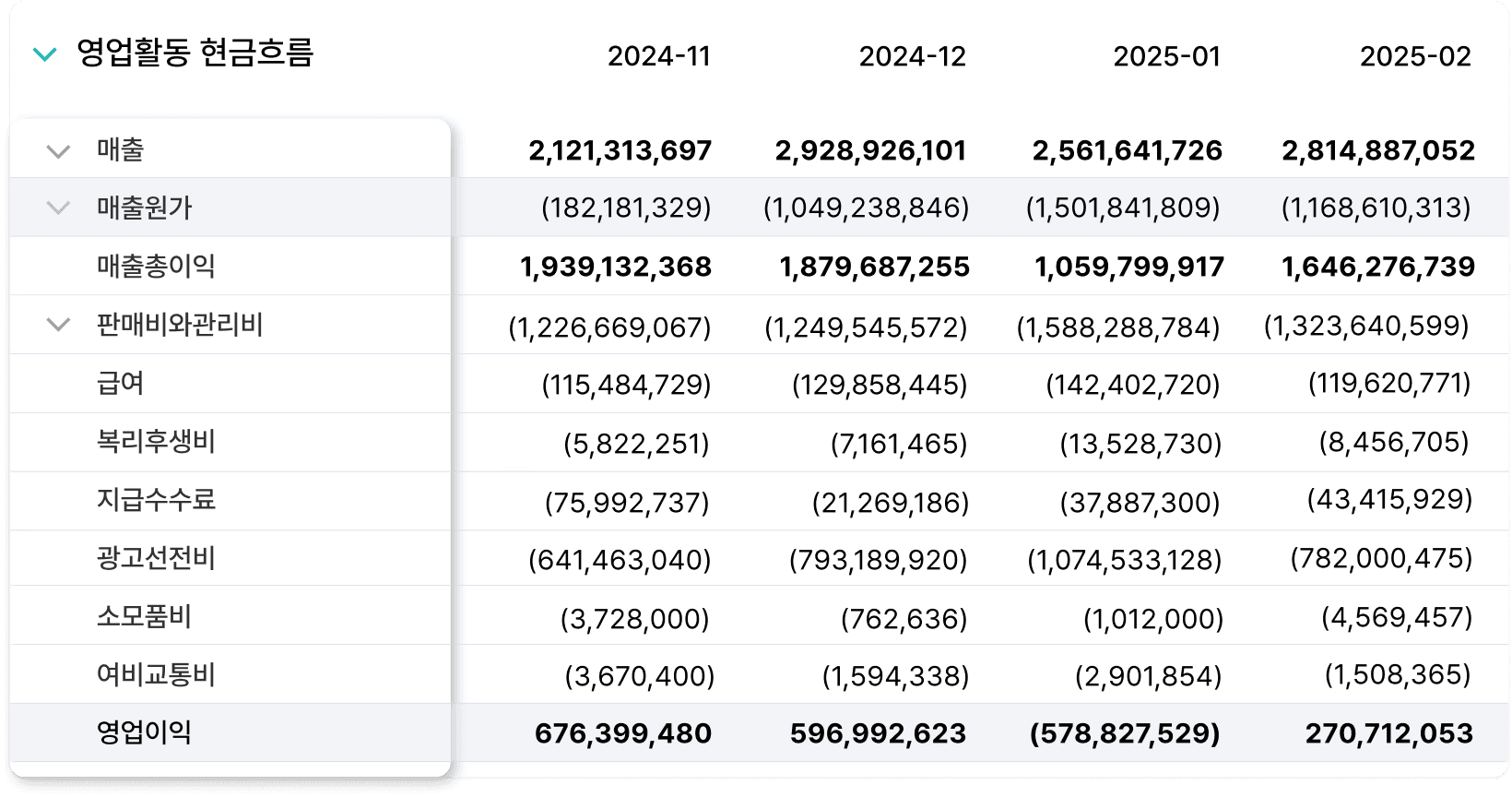Click the 지급수수료 value (37,887,300)
This screenshot has width=1512, height=797.
tap(1140, 503)
